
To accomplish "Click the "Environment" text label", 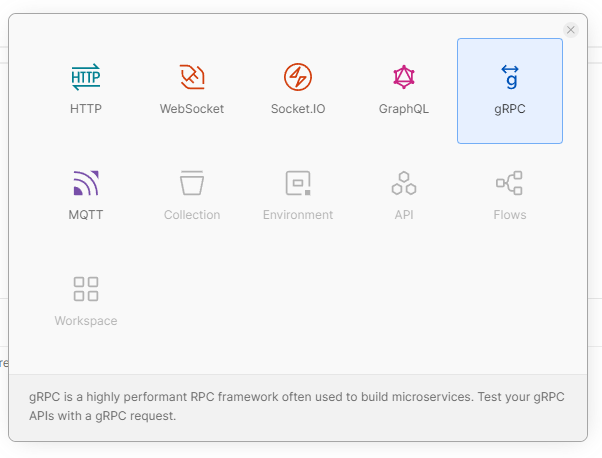I will tap(298, 214).
